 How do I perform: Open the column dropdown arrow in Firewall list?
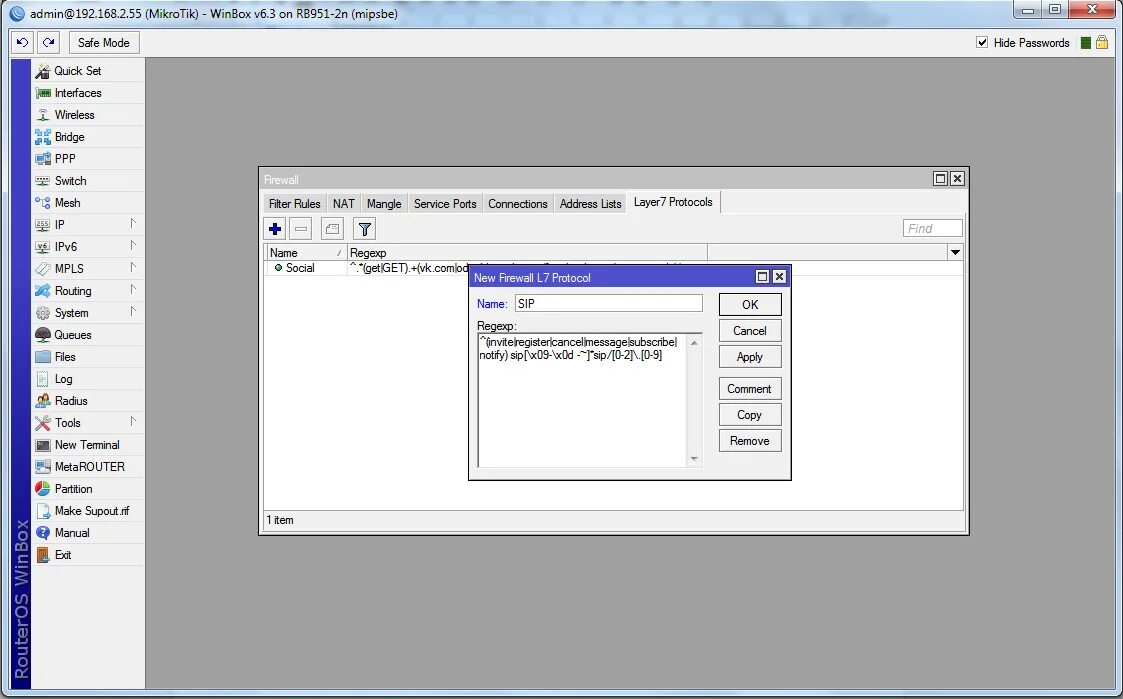pos(955,252)
